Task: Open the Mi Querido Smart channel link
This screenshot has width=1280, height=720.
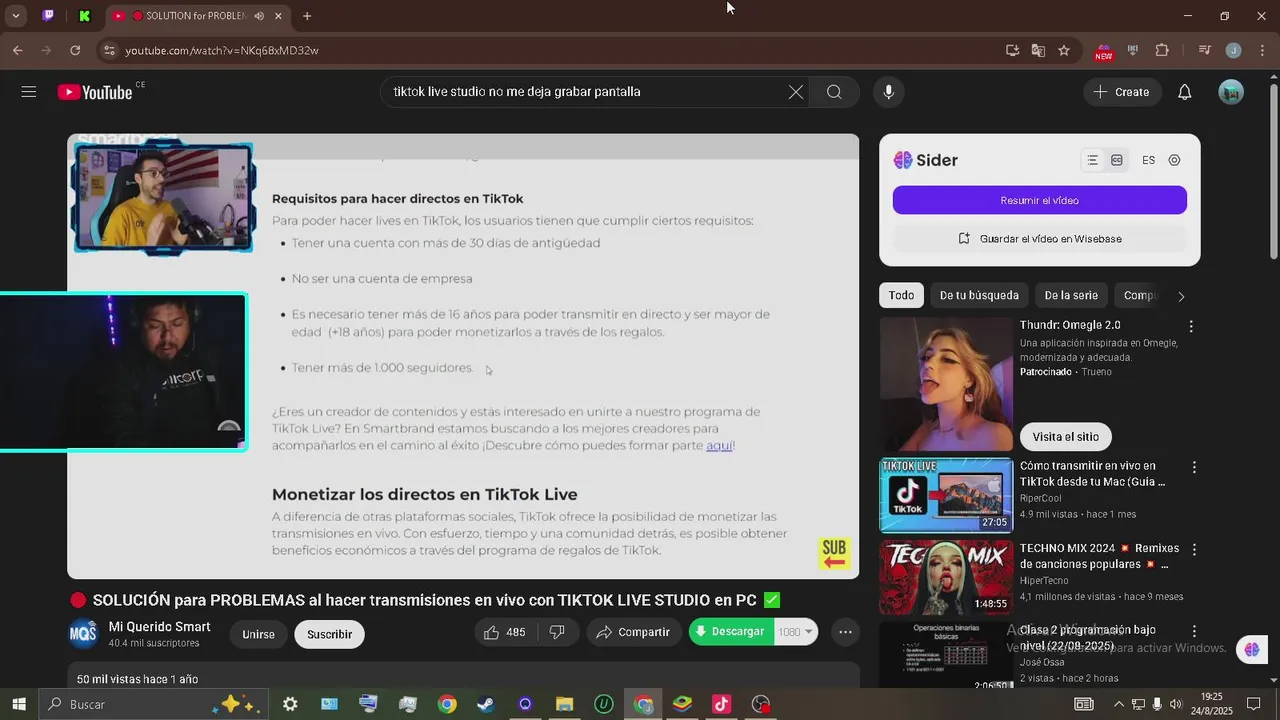Action: 159,627
